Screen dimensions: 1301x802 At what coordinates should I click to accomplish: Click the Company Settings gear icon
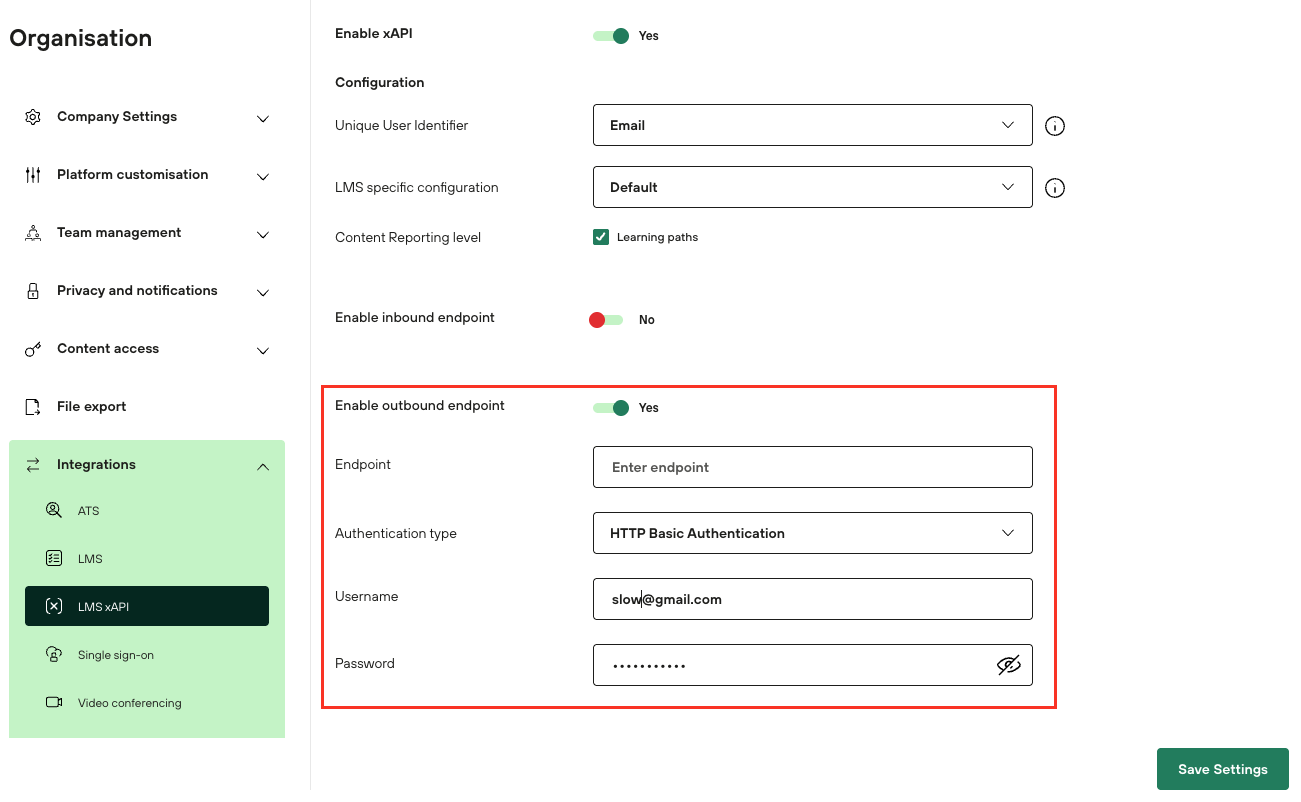[33, 117]
